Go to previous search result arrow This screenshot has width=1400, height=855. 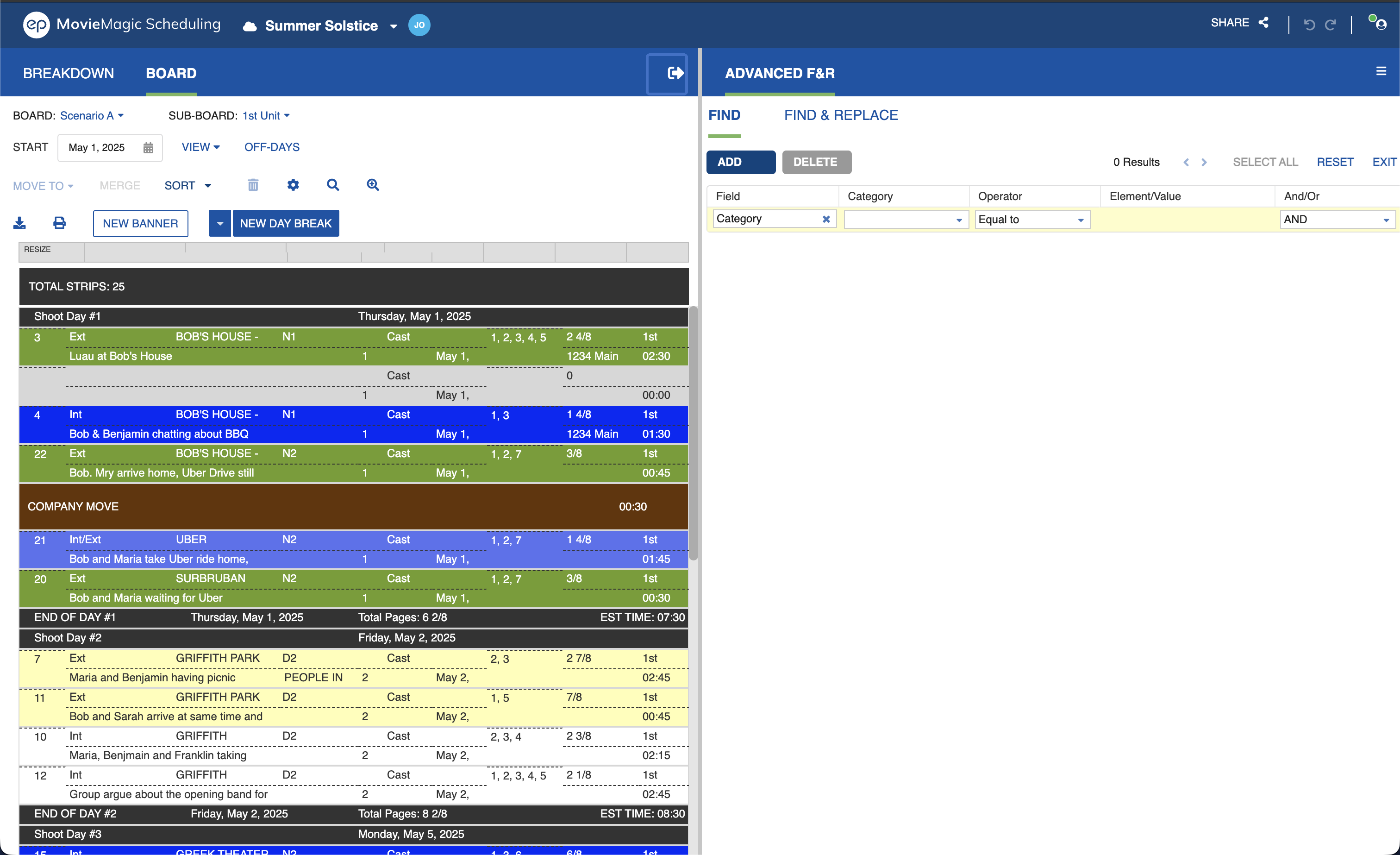(x=1187, y=163)
